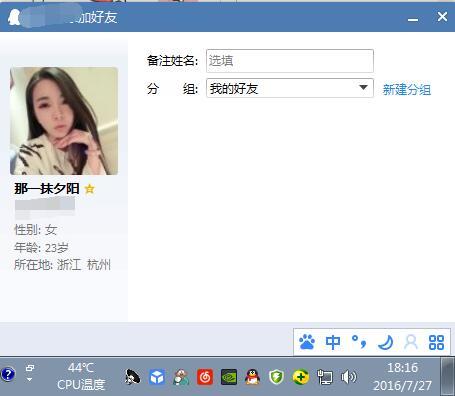The height and width of the screenshot is (396, 455).
Task: Open the NVIDIA tray icon
Action: (x=229, y=377)
